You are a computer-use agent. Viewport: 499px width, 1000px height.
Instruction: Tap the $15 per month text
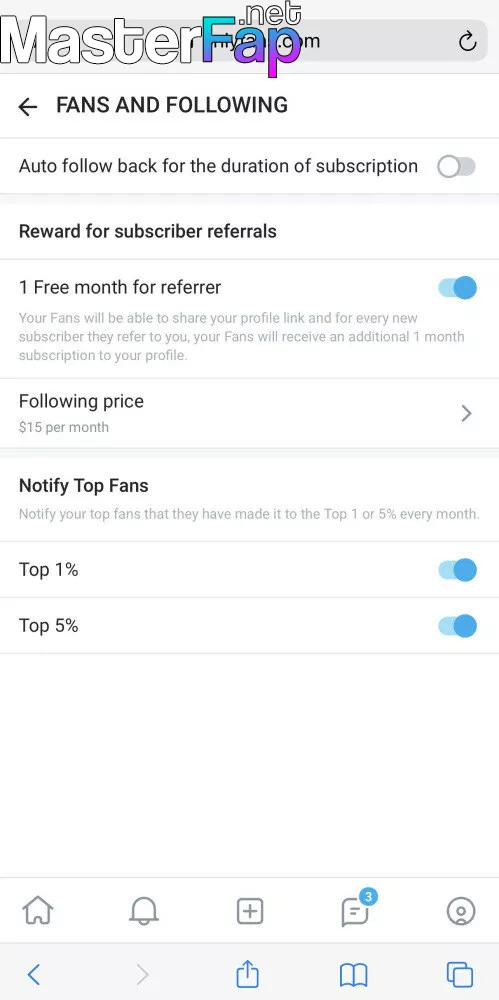[64, 427]
